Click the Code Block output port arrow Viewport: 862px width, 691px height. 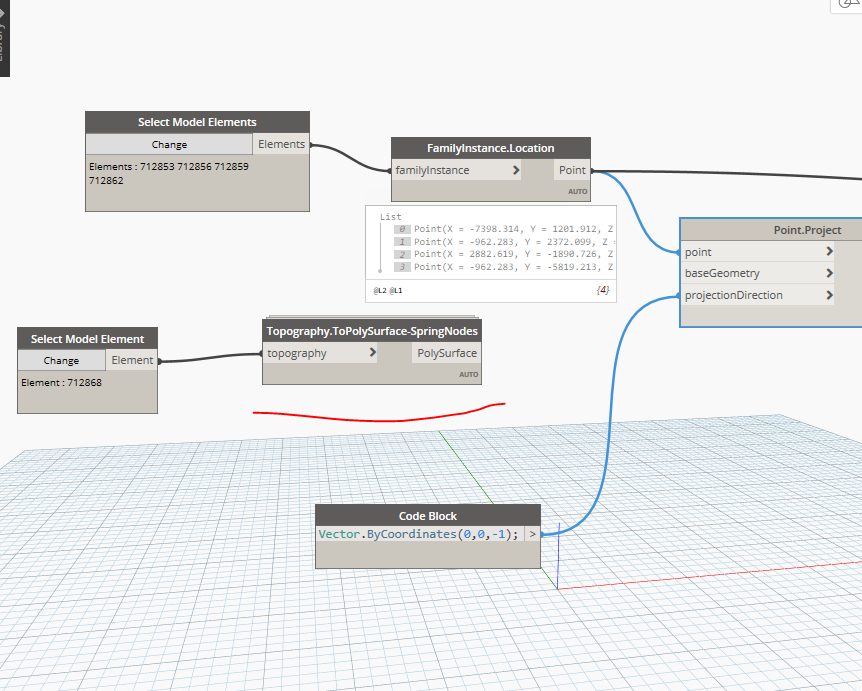click(x=532, y=534)
